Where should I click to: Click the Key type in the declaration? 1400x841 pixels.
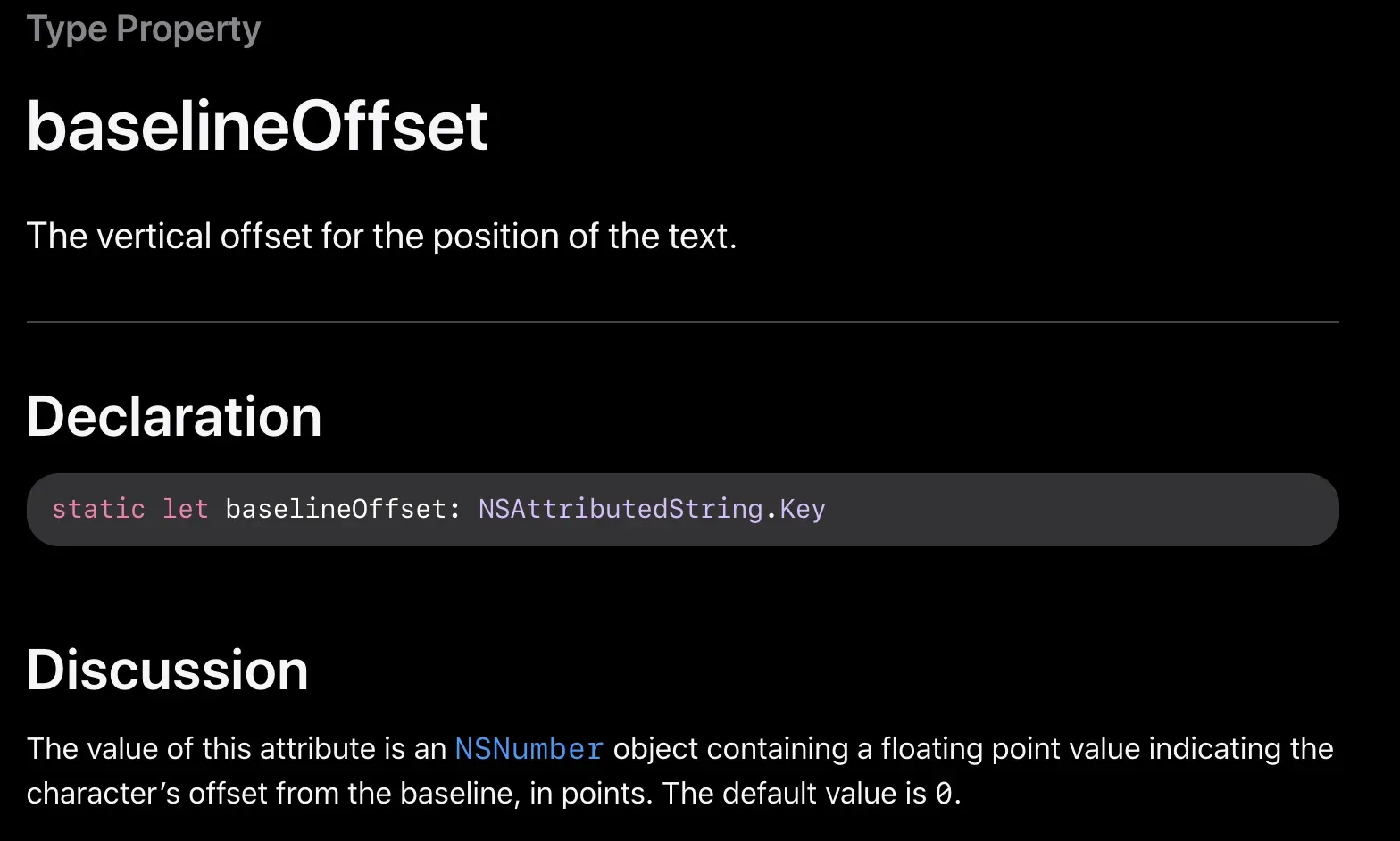click(x=803, y=510)
